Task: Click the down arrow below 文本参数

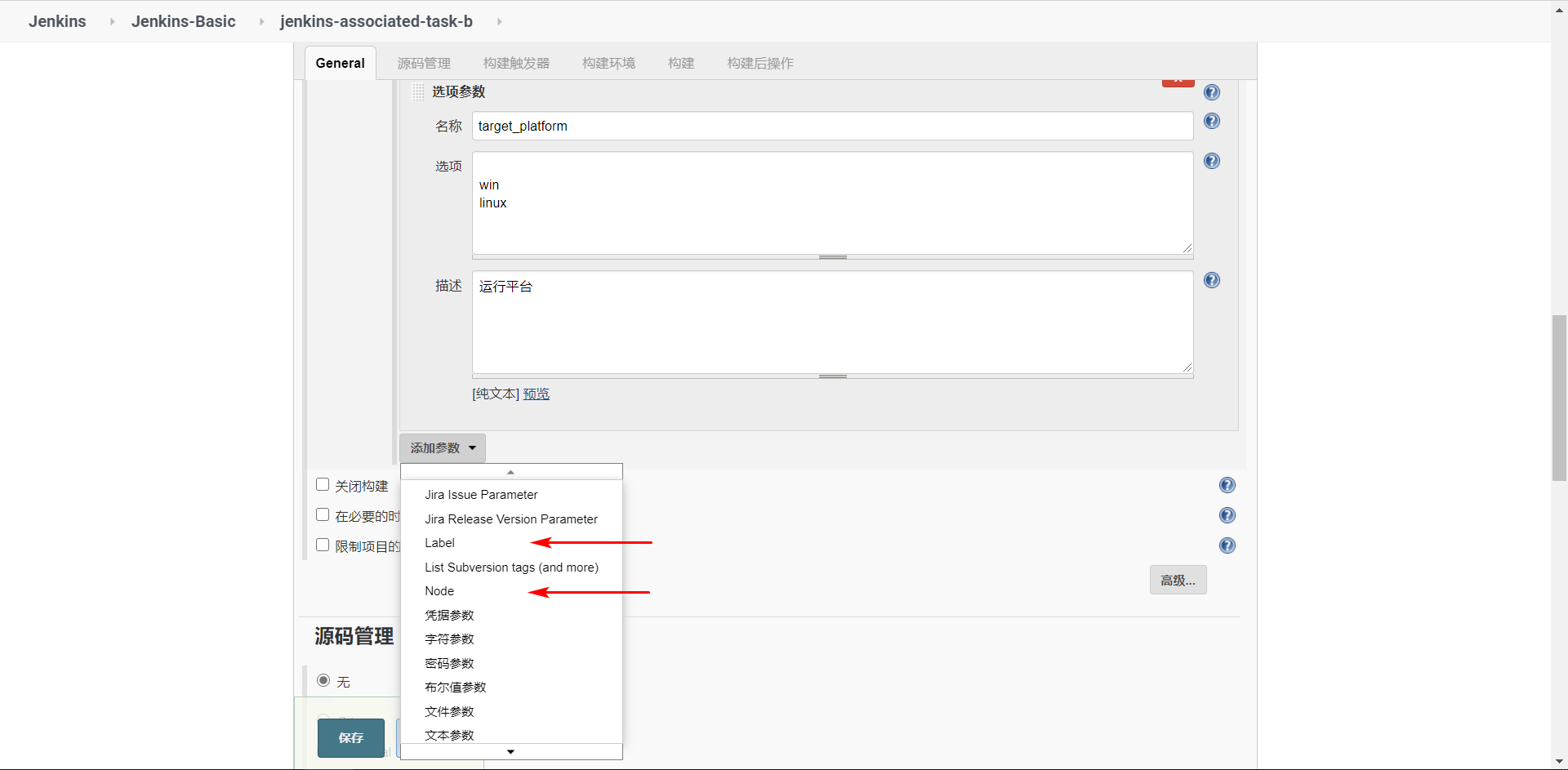Action: [511, 751]
